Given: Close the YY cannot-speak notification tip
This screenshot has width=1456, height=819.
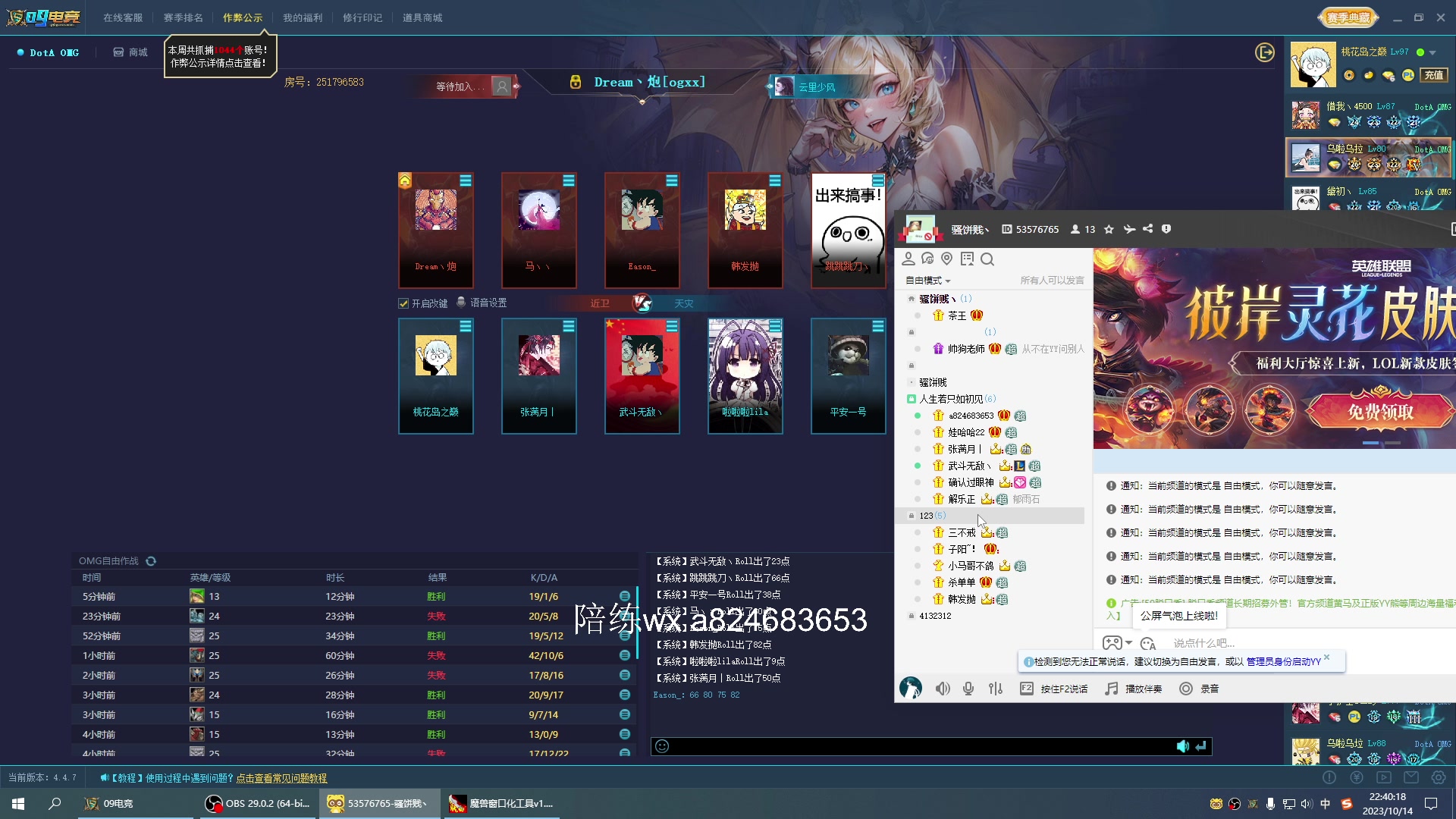Looking at the screenshot, I should [1326, 657].
